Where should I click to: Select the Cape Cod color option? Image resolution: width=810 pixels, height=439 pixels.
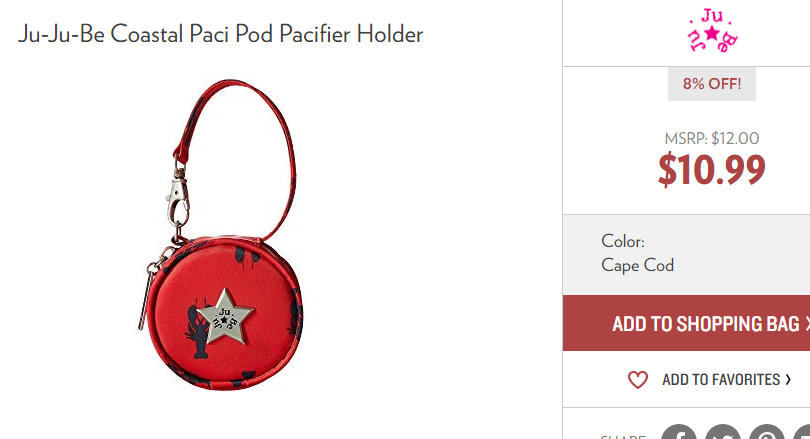pos(637,265)
